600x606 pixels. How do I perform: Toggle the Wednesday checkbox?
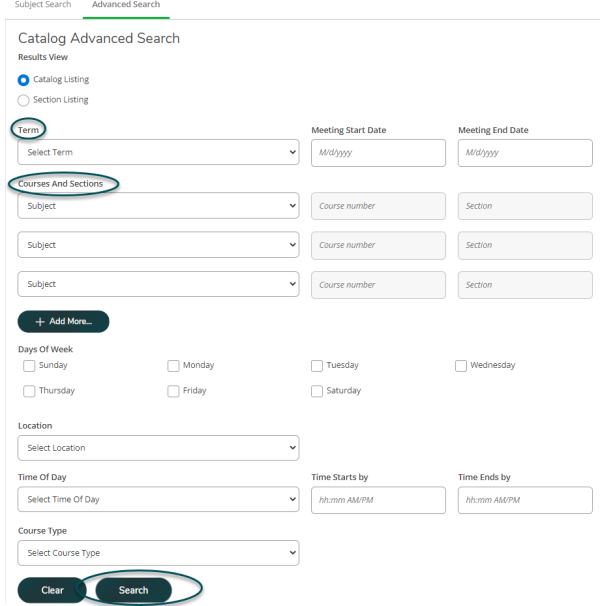(x=461, y=366)
